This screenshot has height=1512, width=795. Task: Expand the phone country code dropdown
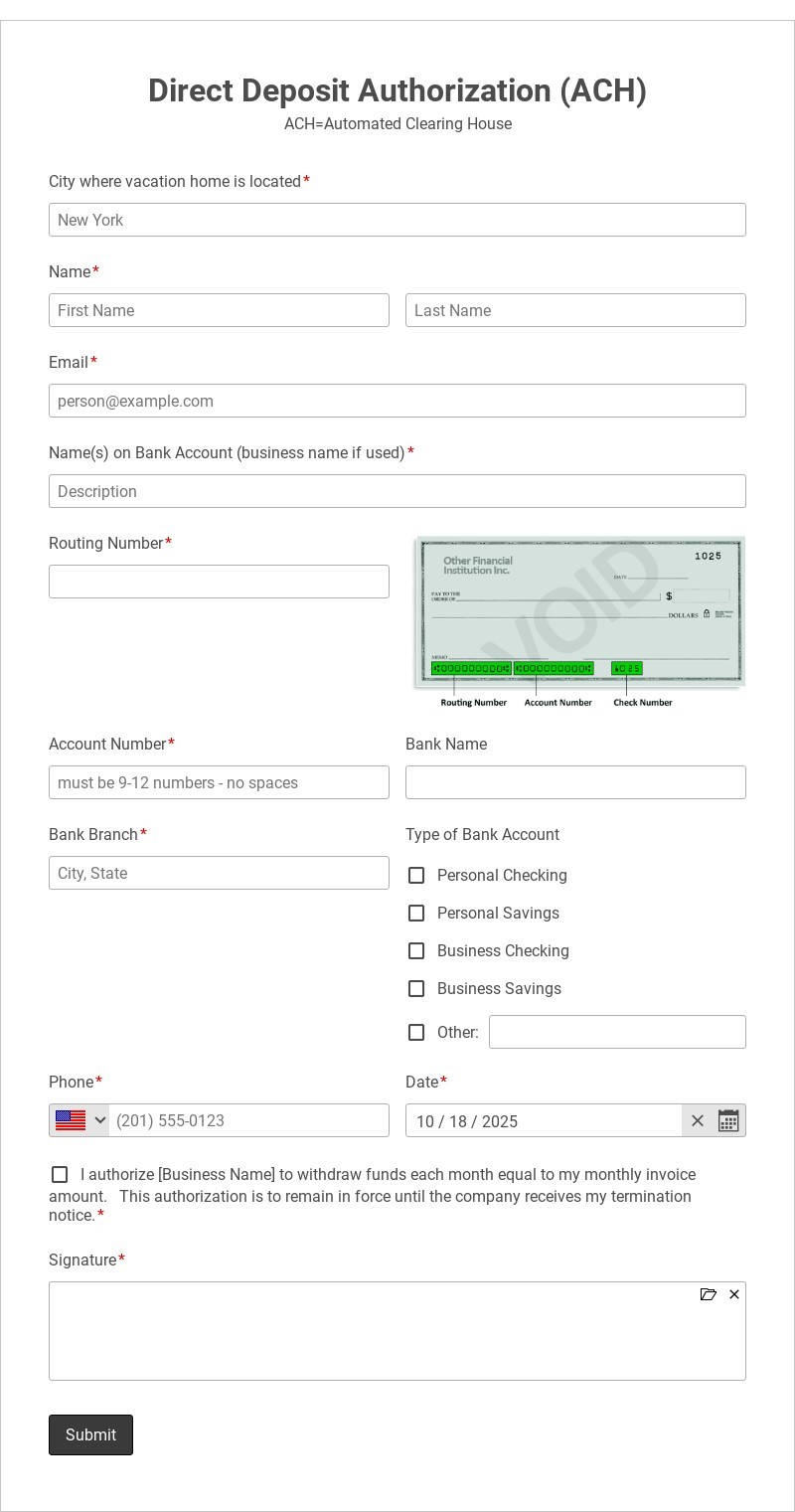pyautogui.click(x=99, y=1120)
